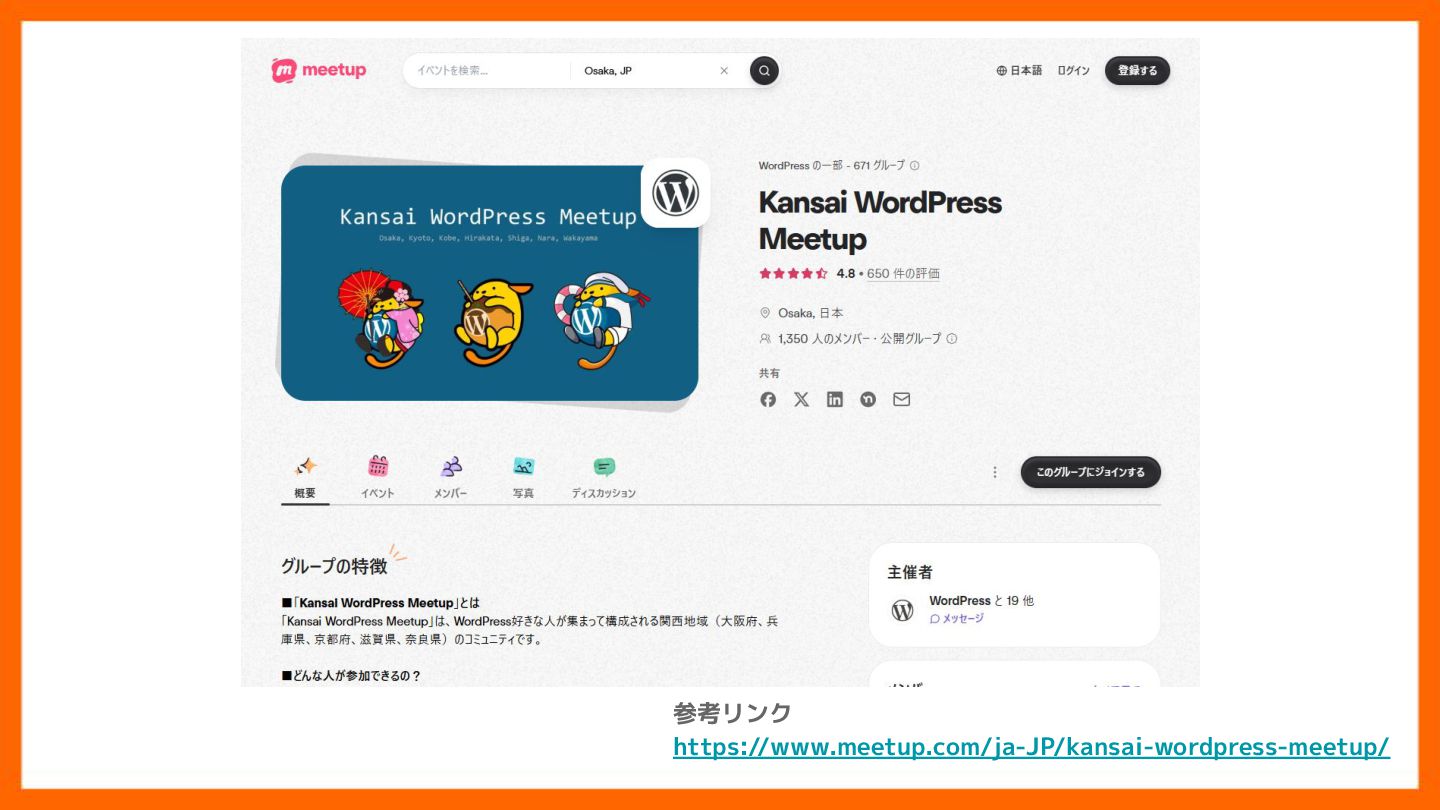The height and width of the screenshot is (810, 1440).
Task: Open the メンバー tab
Action: pyautogui.click(x=451, y=478)
